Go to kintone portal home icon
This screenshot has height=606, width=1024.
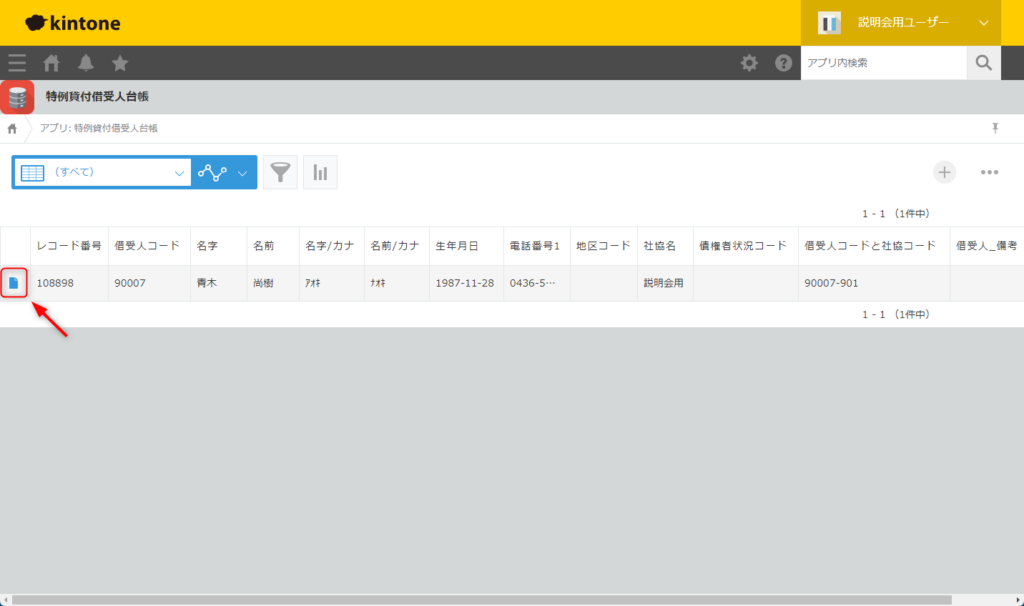point(52,63)
